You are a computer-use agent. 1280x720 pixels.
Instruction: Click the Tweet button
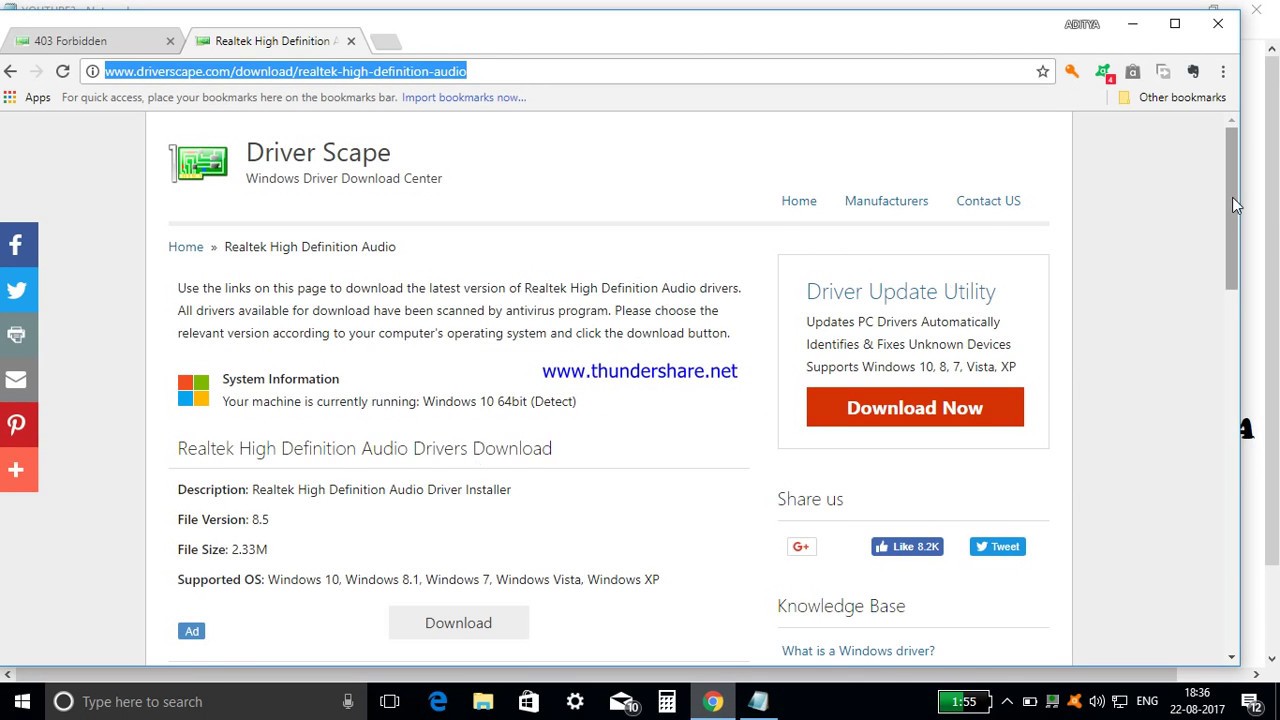pyautogui.click(x=997, y=546)
